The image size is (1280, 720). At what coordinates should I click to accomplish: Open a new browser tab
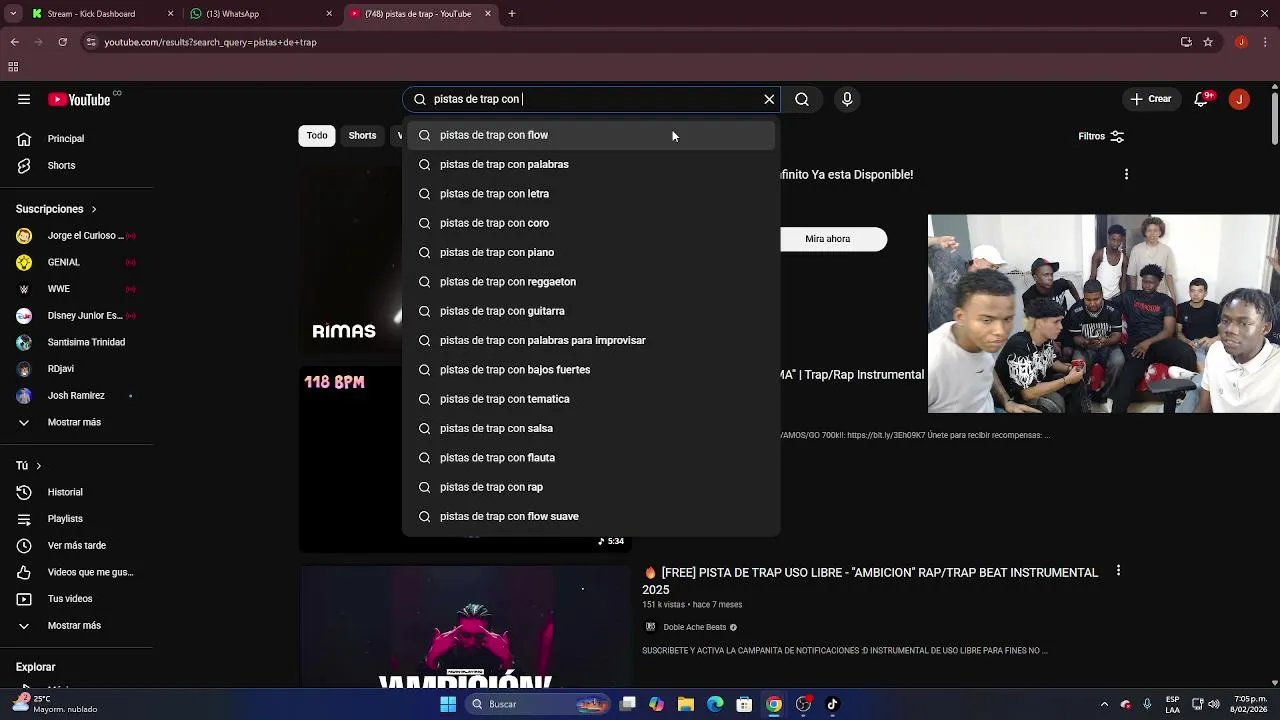click(x=512, y=14)
